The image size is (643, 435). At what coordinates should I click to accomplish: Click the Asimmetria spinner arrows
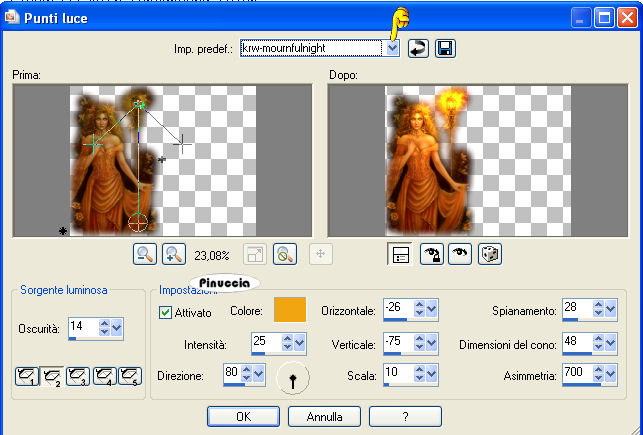[x=599, y=373]
